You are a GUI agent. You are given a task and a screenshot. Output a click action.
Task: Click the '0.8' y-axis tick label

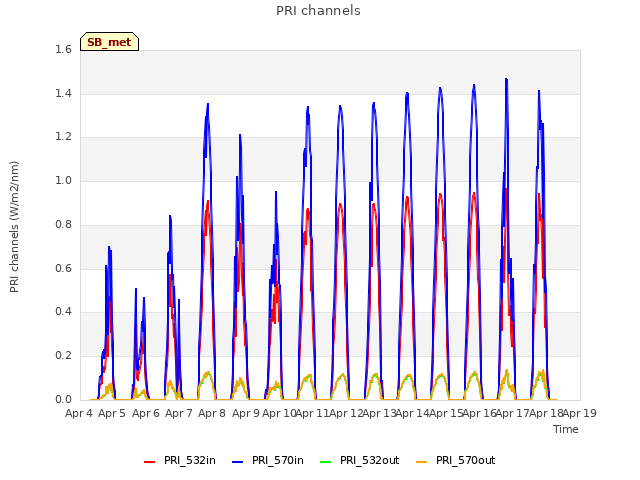[63, 224]
